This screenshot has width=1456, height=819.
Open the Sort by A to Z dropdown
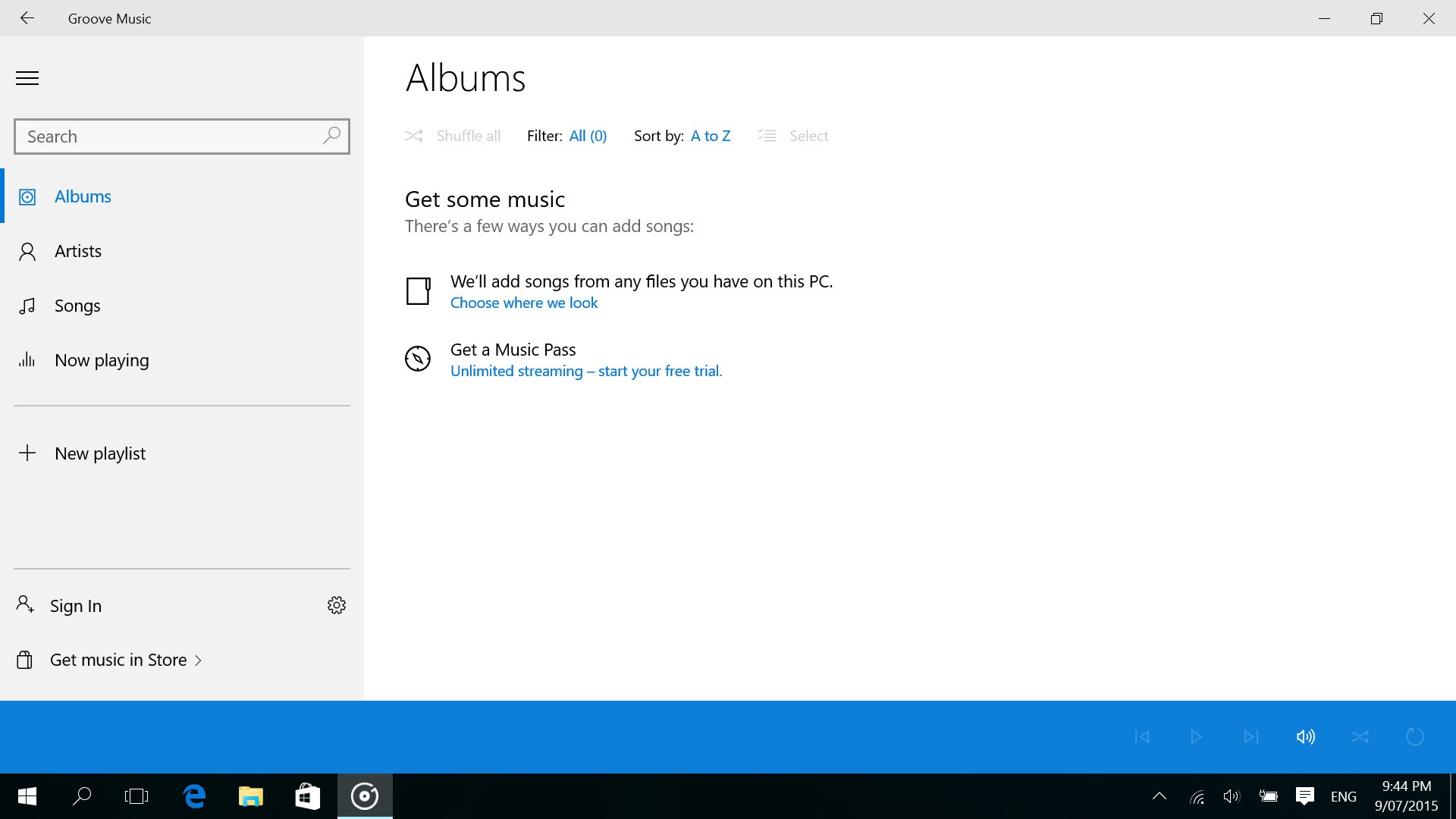coord(710,136)
